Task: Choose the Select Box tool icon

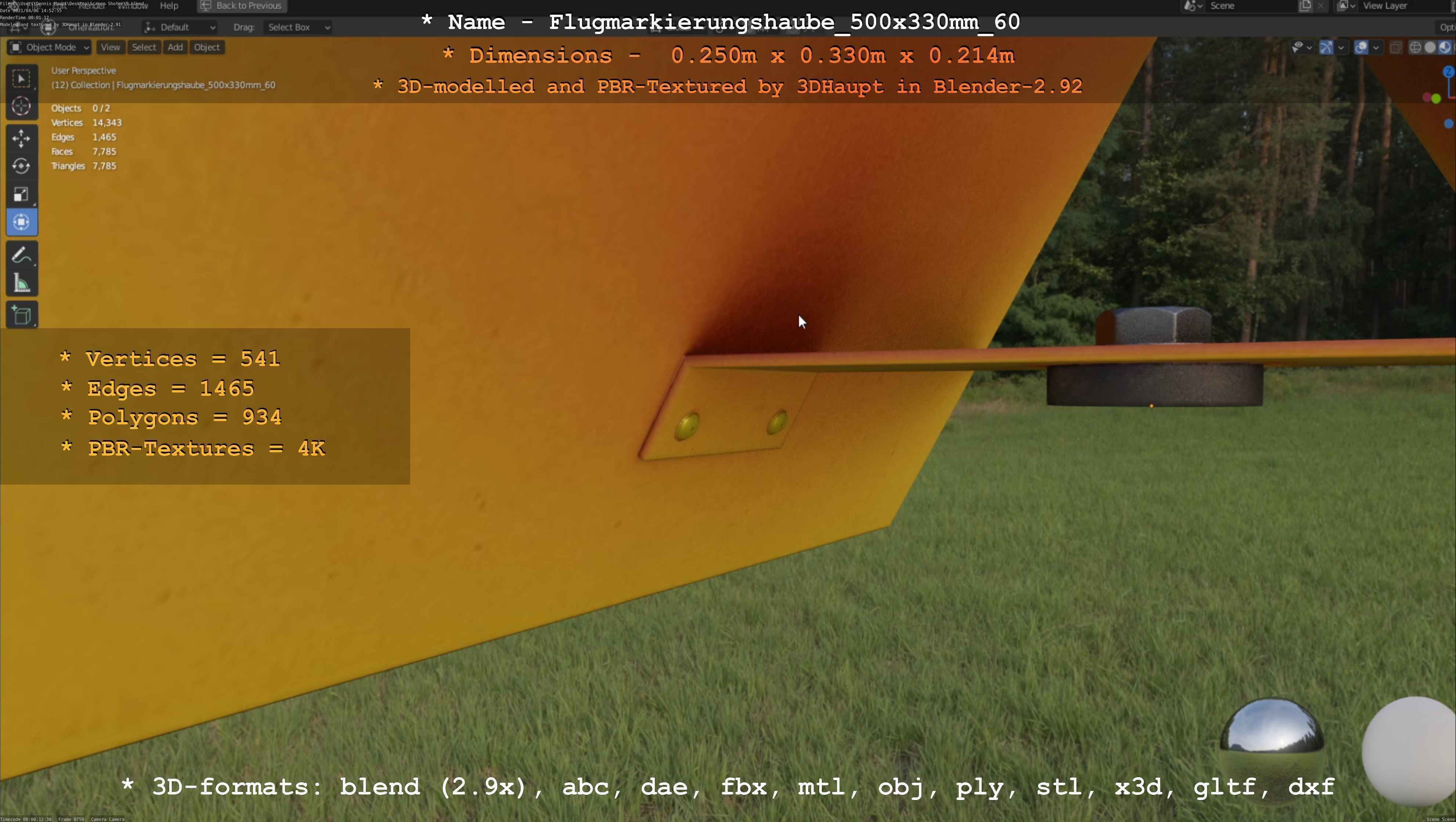Action: (21, 79)
